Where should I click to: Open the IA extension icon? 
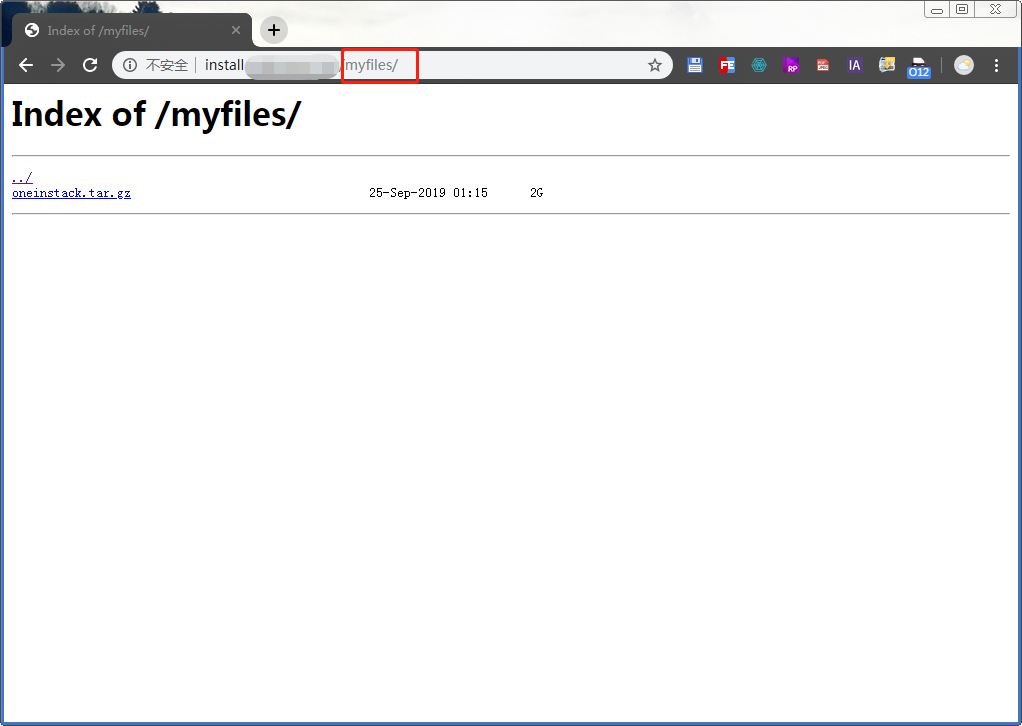point(854,65)
